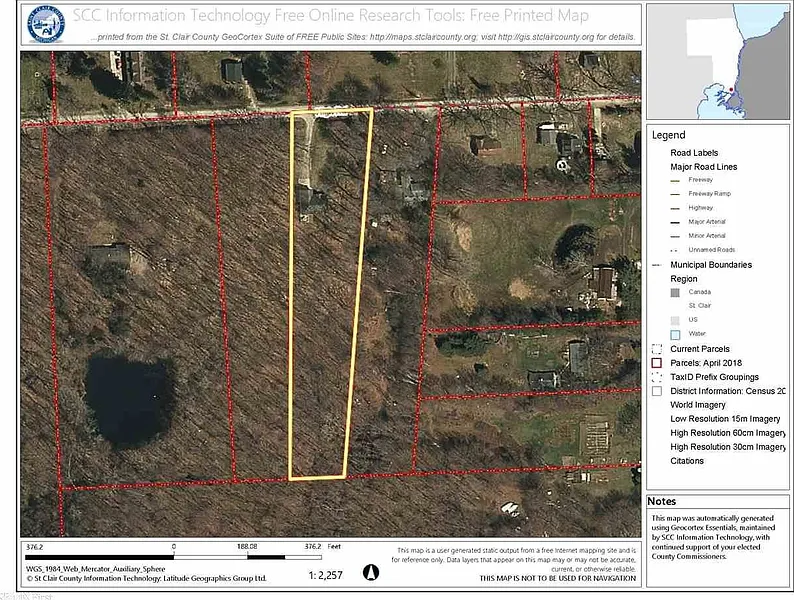Click the 'Current Parcels' legend label
This screenshot has width=794, height=600.
click(x=700, y=349)
